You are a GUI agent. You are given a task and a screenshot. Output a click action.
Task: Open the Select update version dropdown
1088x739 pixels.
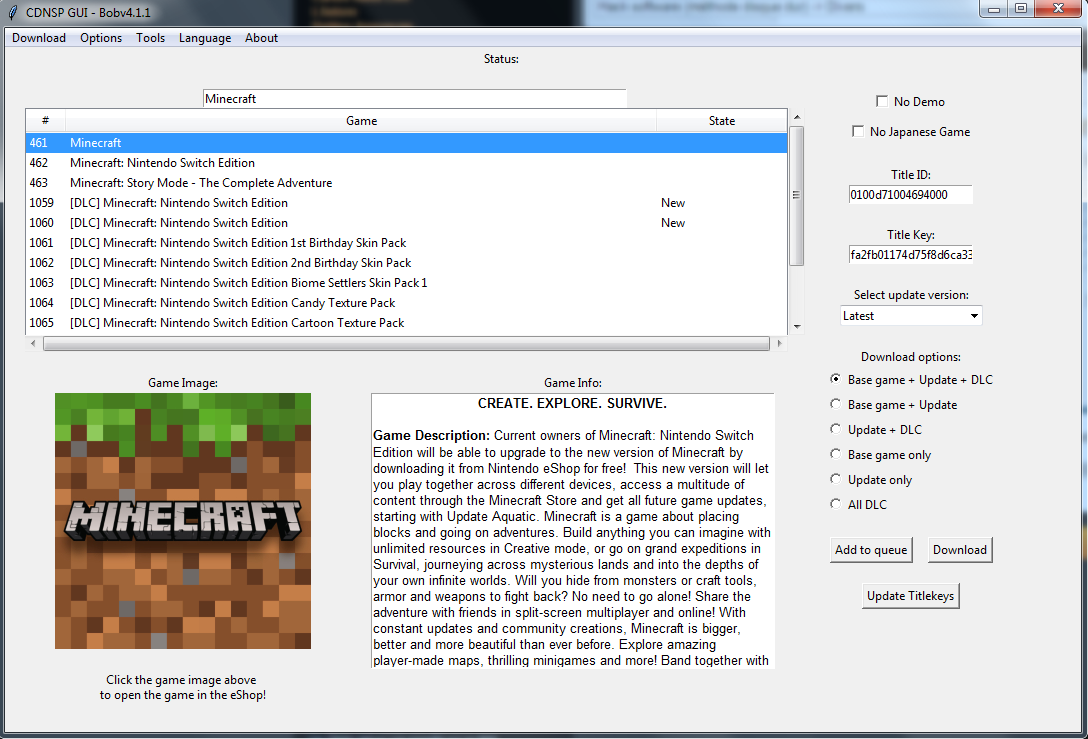click(911, 315)
